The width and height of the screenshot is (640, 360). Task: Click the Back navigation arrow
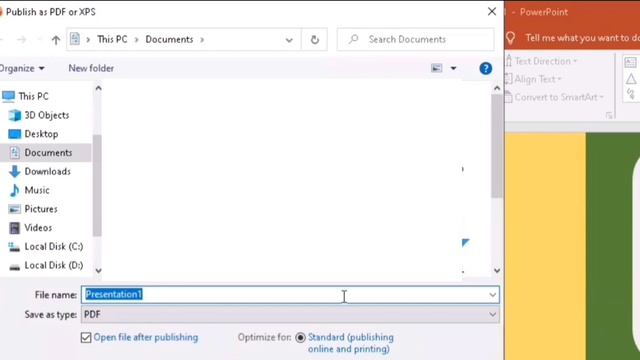[2, 40]
